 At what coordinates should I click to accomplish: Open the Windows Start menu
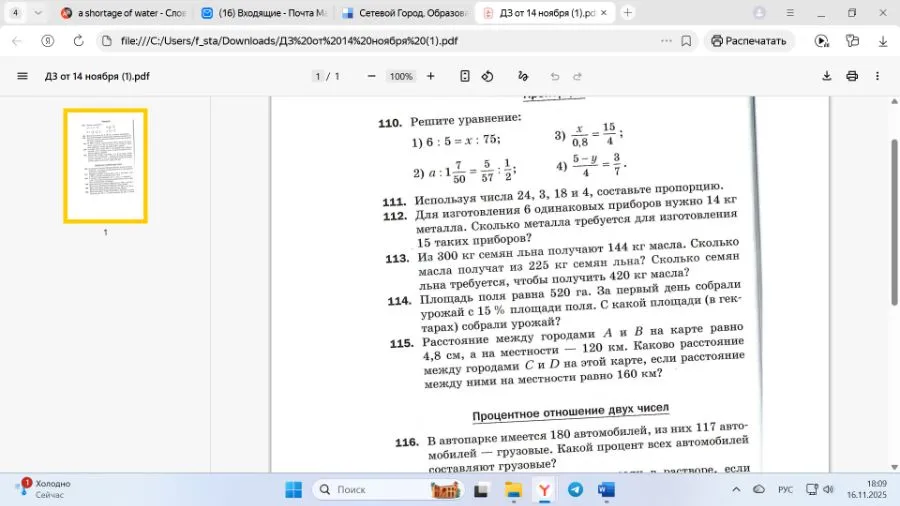click(293, 489)
